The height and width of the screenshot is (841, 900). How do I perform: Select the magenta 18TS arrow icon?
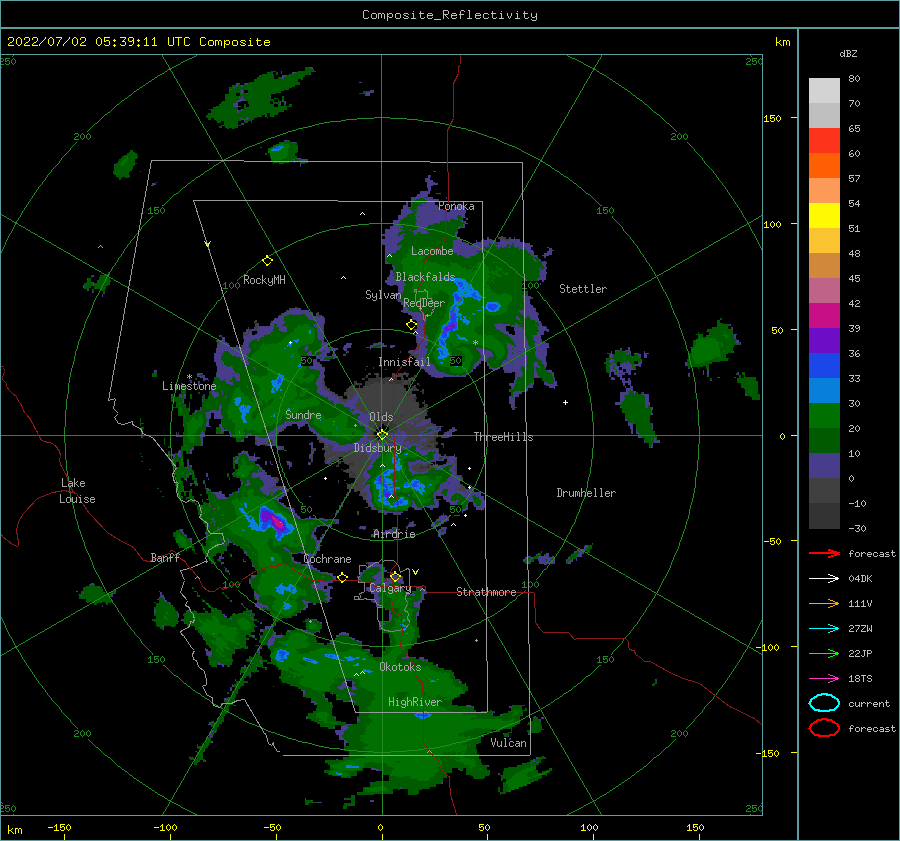pyautogui.click(x=824, y=679)
